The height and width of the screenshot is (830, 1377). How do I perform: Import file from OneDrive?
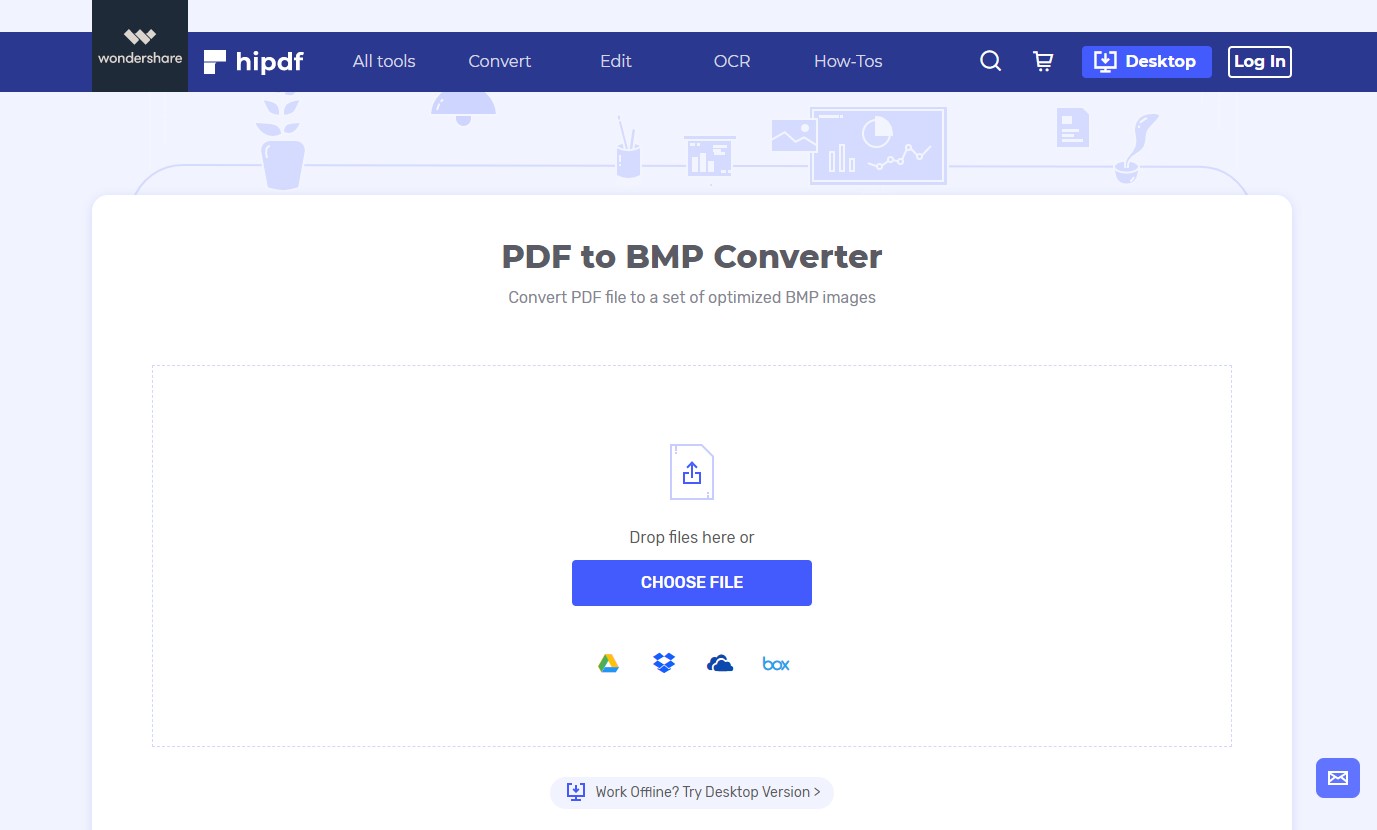click(x=720, y=663)
